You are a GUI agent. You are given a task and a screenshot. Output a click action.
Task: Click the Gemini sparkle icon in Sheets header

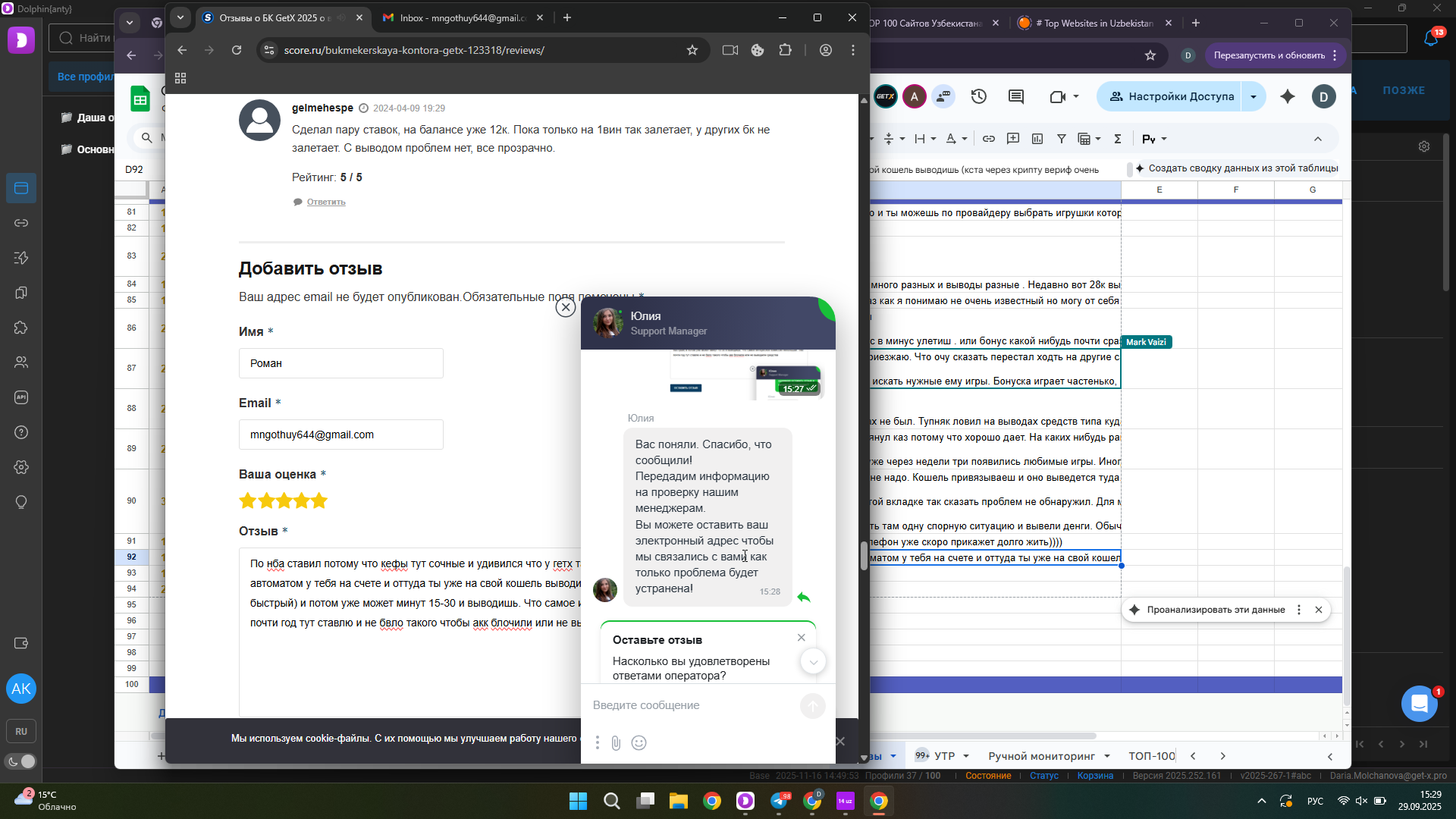tap(1288, 96)
